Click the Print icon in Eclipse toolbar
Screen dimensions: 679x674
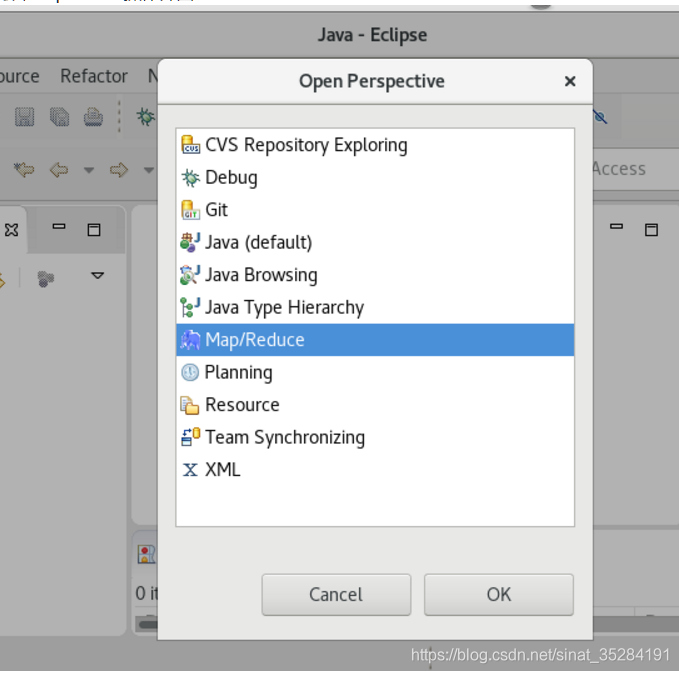[x=94, y=117]
